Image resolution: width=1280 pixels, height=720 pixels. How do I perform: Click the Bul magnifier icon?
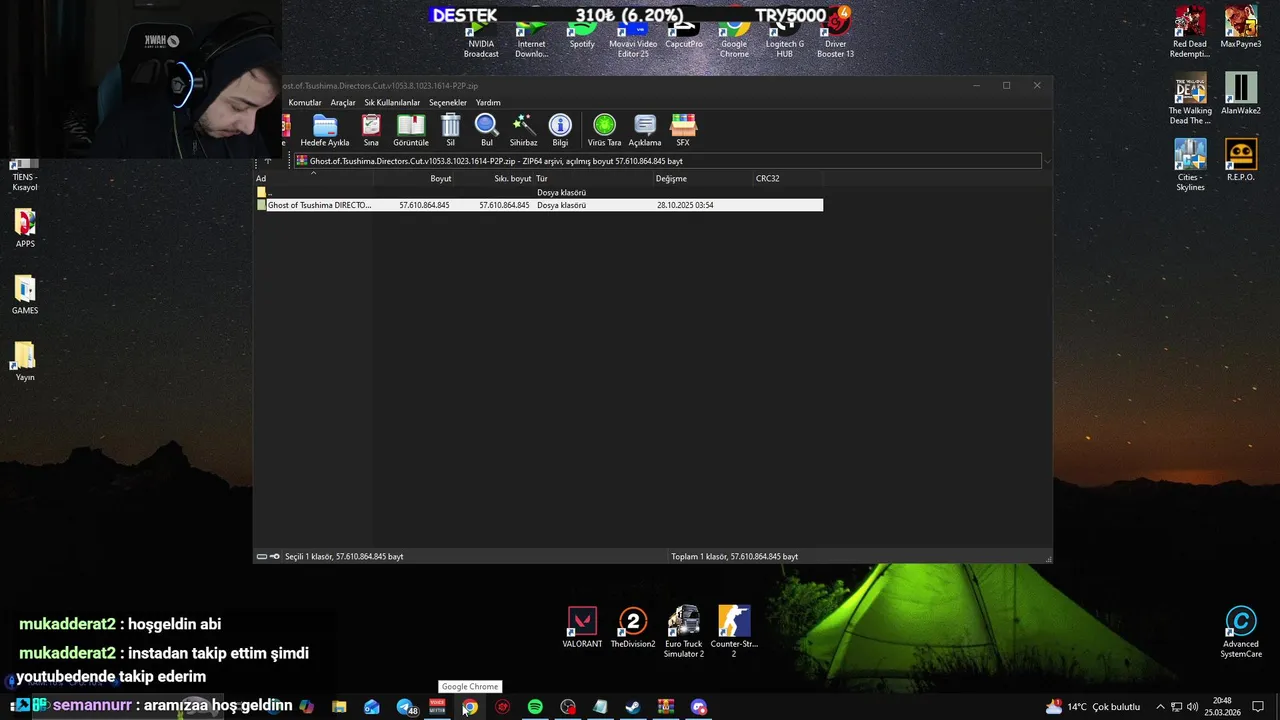tap(487, 130)
